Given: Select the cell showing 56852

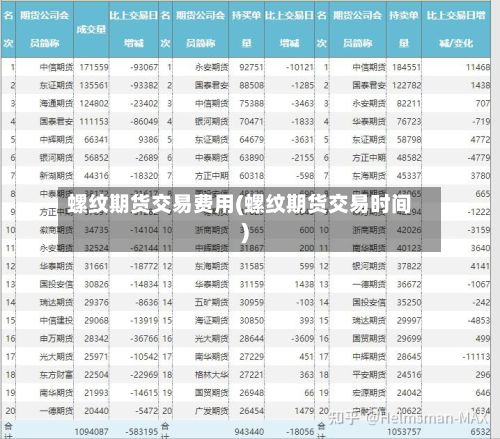Looking at the screenshot, I should (x=96, y=157).
